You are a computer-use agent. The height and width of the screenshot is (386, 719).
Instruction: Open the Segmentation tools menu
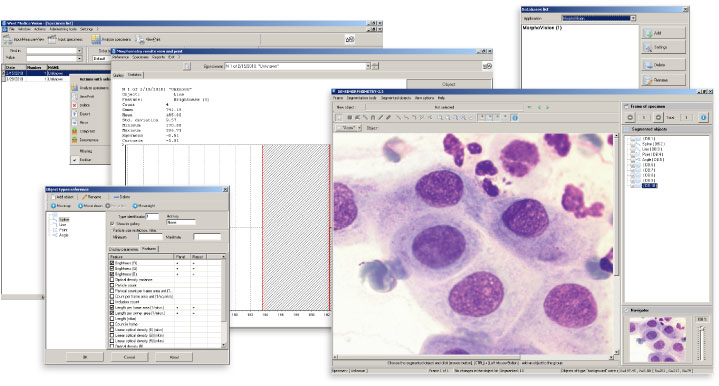(x=361, y=98)
